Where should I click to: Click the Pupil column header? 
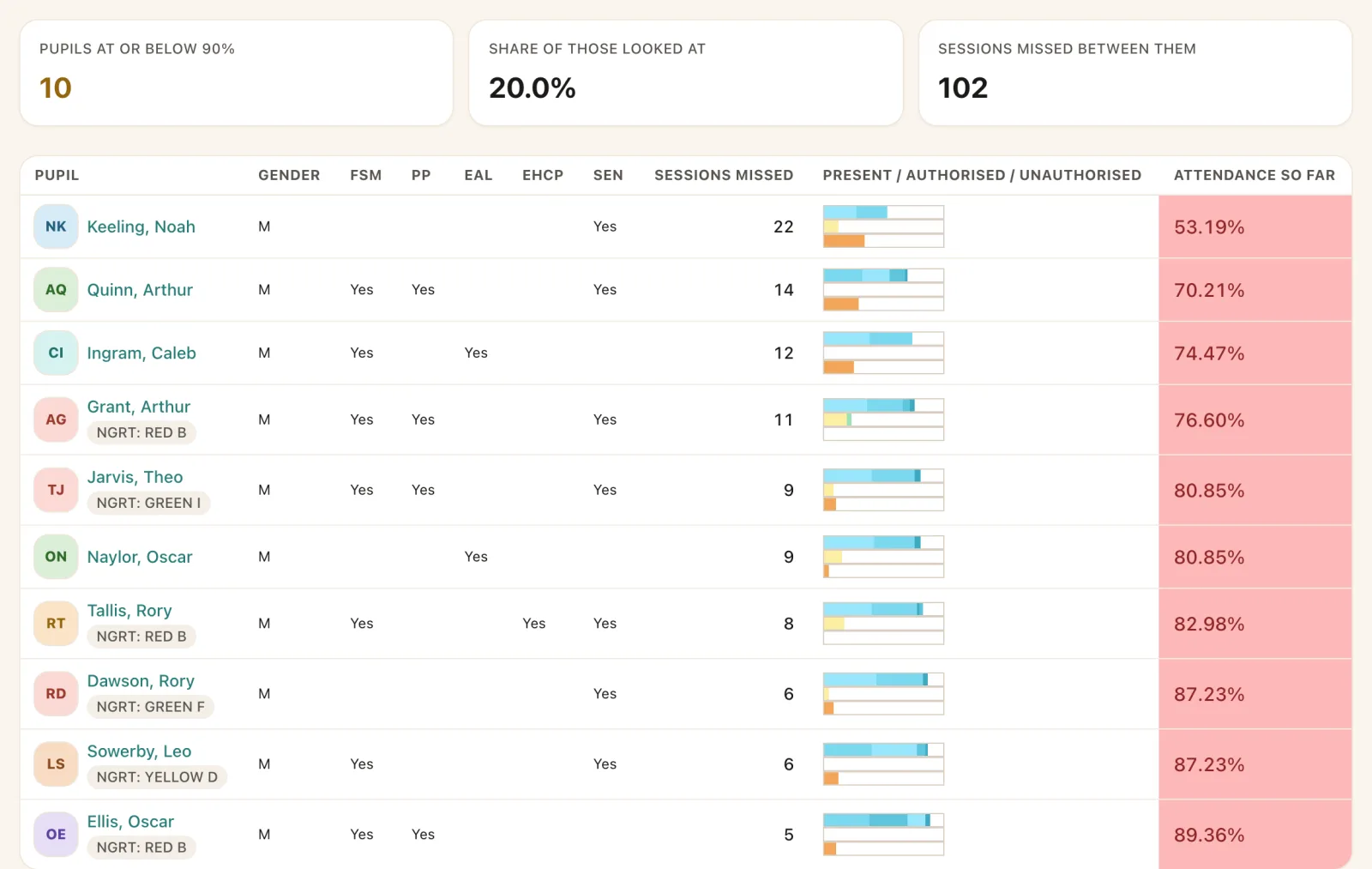pos(57,175)
